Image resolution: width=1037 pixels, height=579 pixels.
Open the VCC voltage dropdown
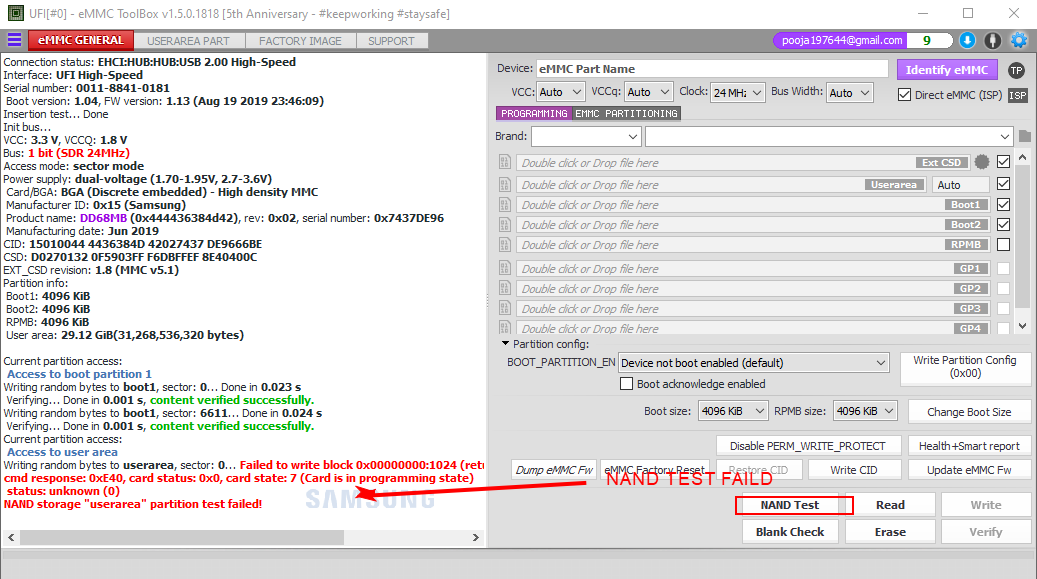click(560, 92)
